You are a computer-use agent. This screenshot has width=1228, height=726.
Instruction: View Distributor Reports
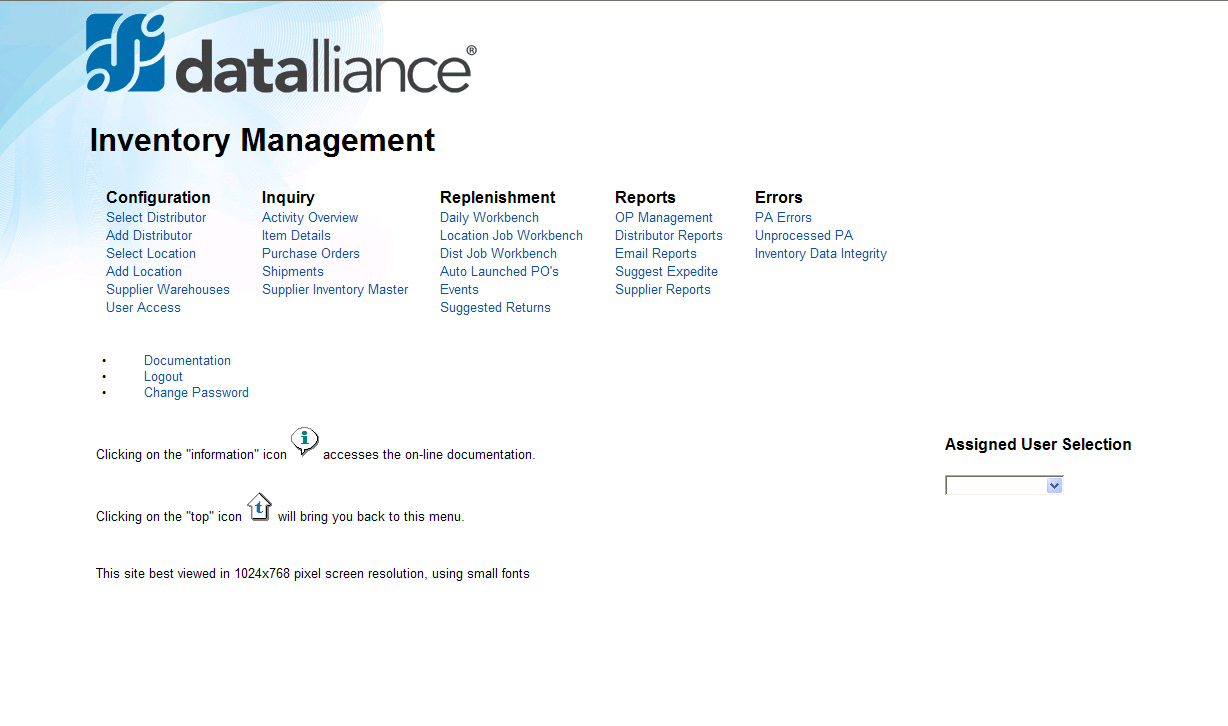tap(669, 235)
